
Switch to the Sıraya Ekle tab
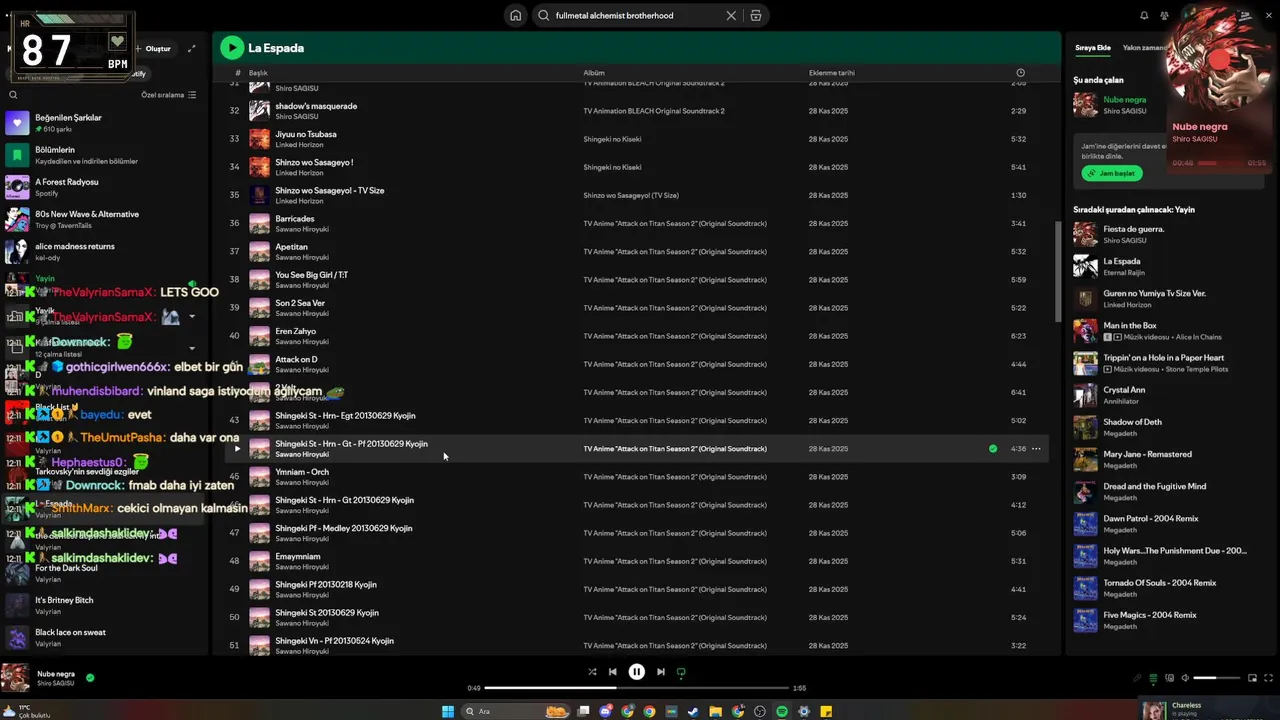tap(1093, 48)
